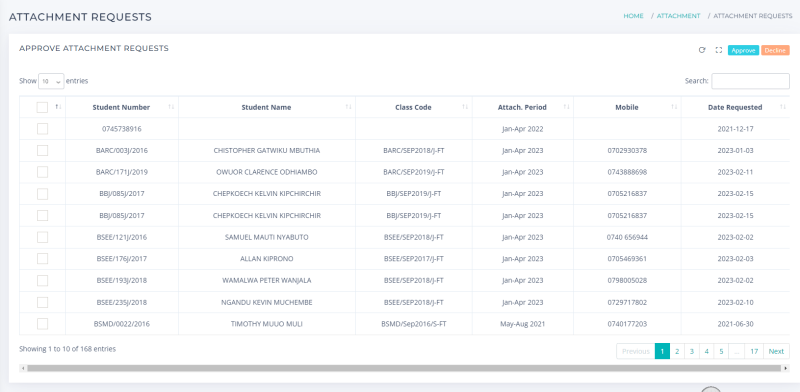
Task: Click the Decline button
Action: tap(776, 51)
